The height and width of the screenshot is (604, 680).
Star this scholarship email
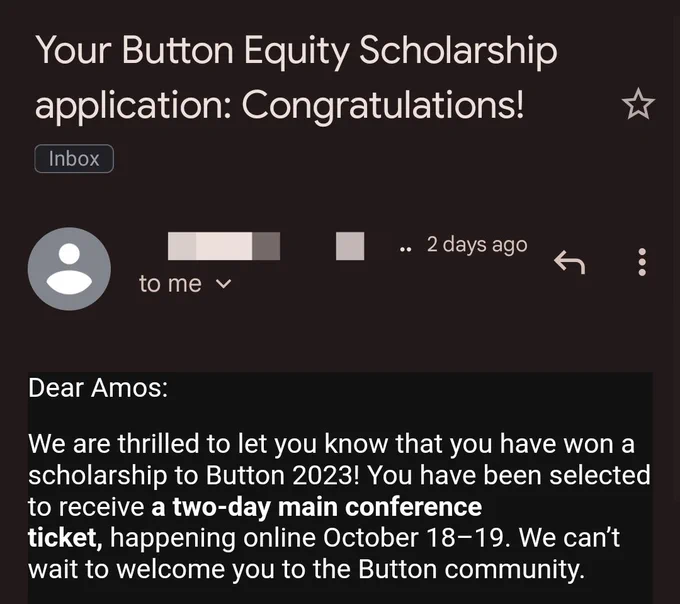coord(638,104)
